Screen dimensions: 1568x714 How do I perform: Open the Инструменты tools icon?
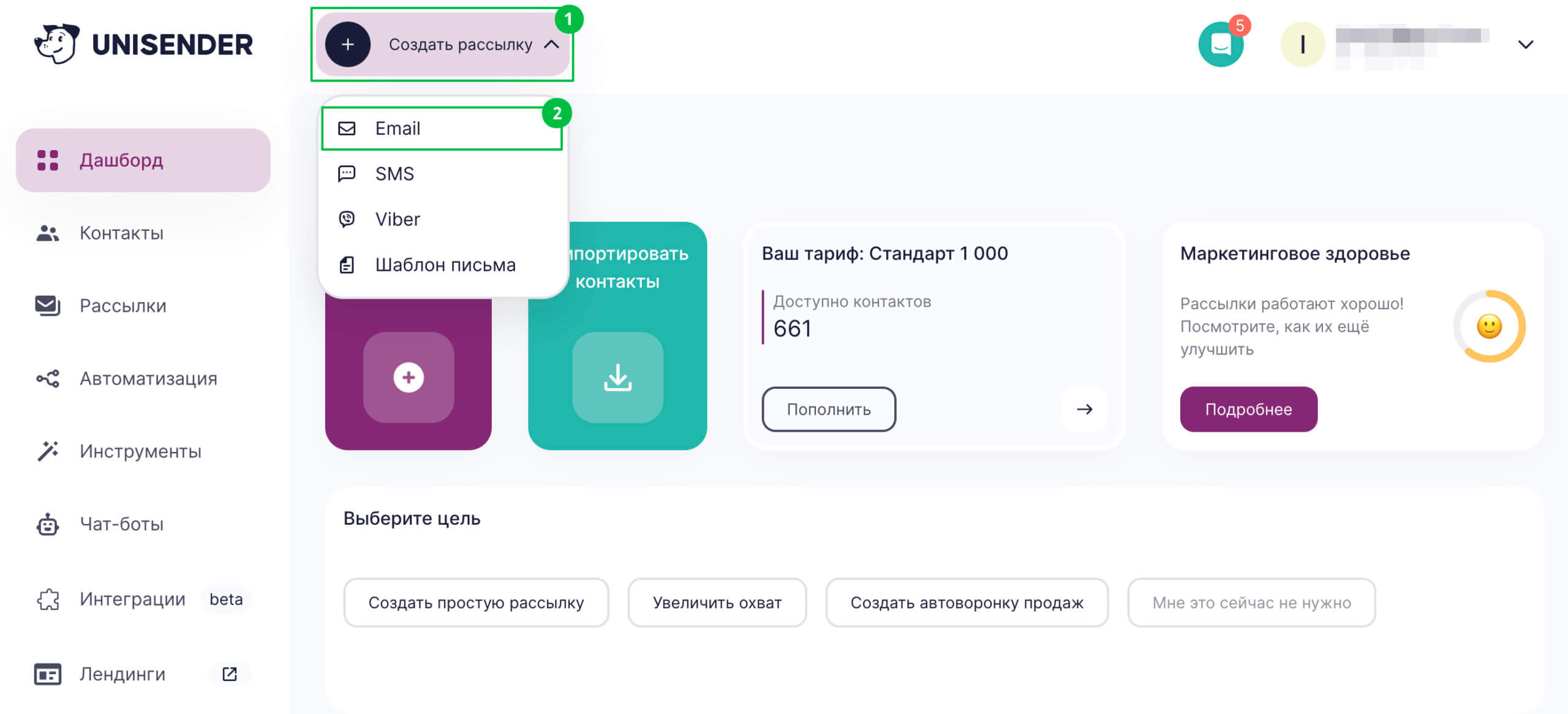click(x=48, y=451)
